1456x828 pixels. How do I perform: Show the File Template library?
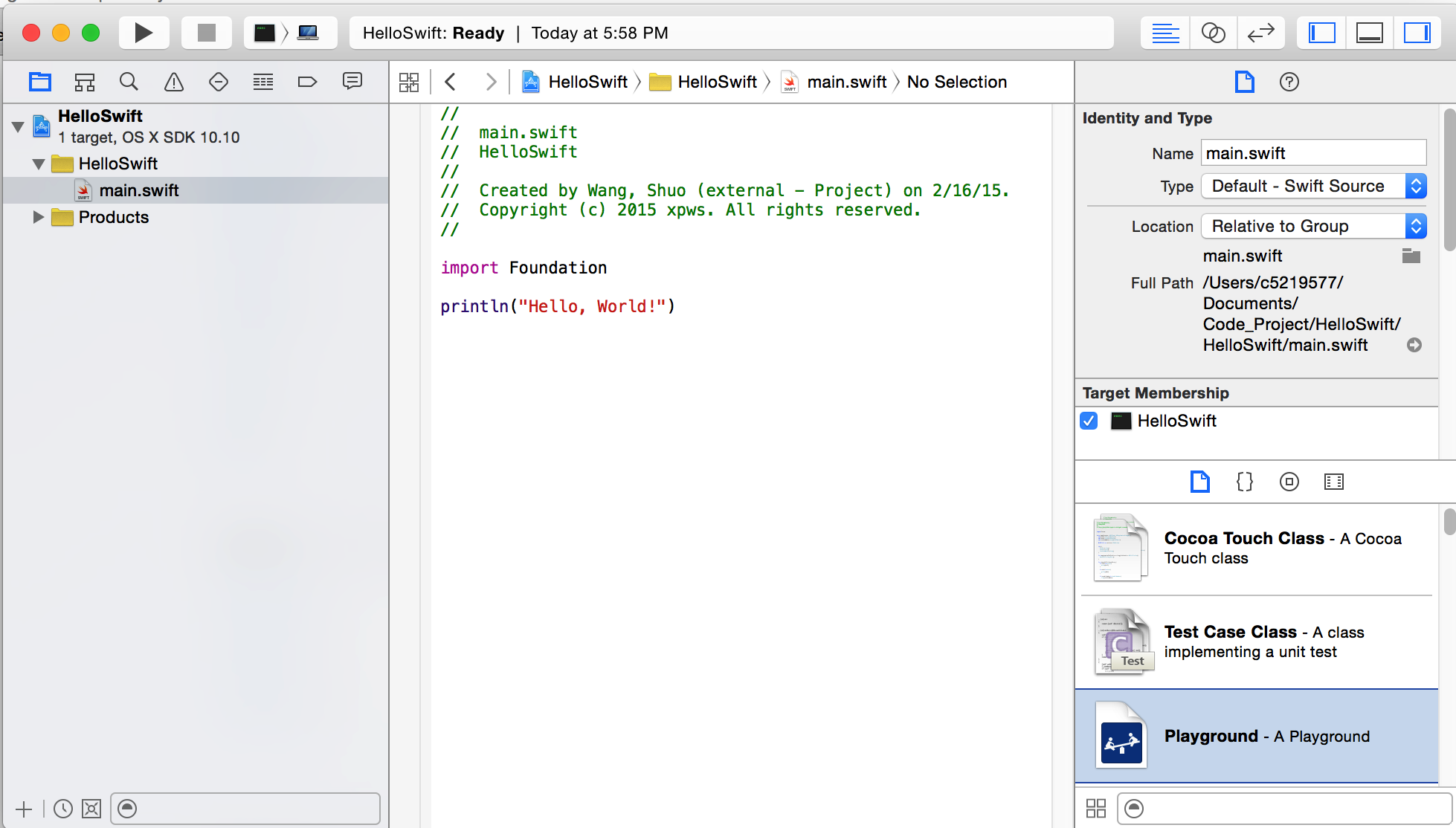pyautogui.click(x=1199, y=482)
